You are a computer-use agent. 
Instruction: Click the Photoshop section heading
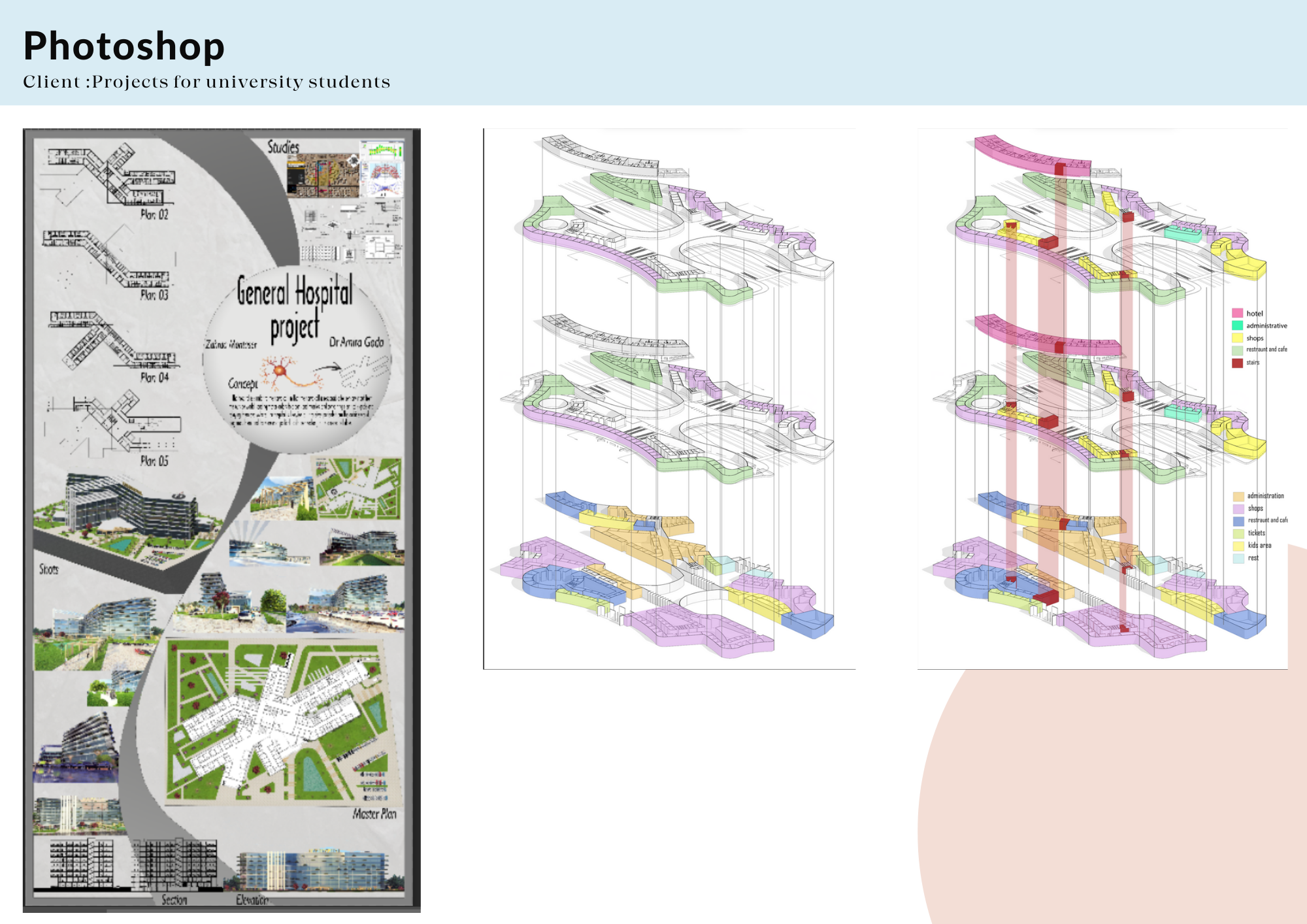(124, 44)
